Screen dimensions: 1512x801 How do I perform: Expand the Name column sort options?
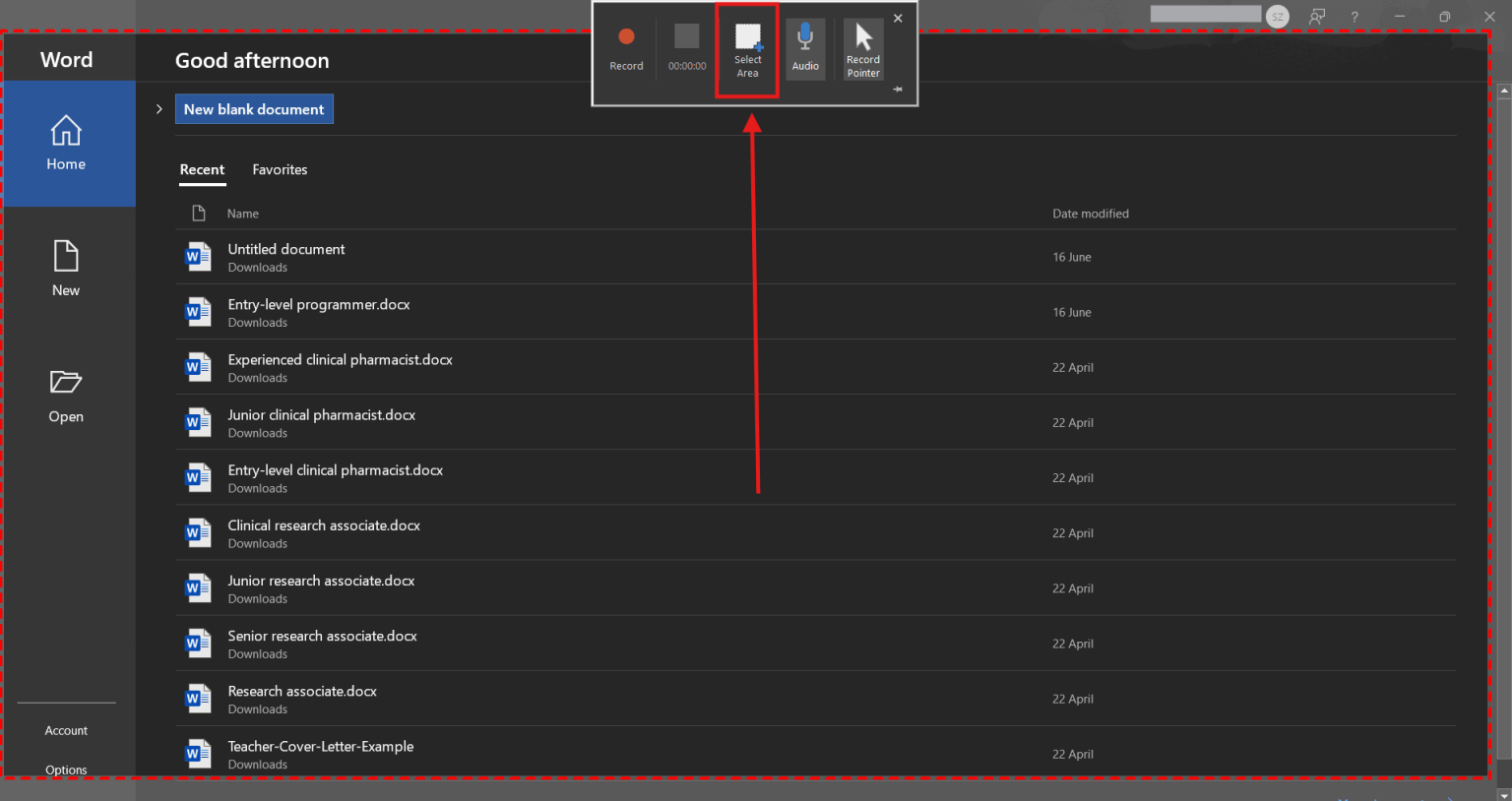(242, 214)
